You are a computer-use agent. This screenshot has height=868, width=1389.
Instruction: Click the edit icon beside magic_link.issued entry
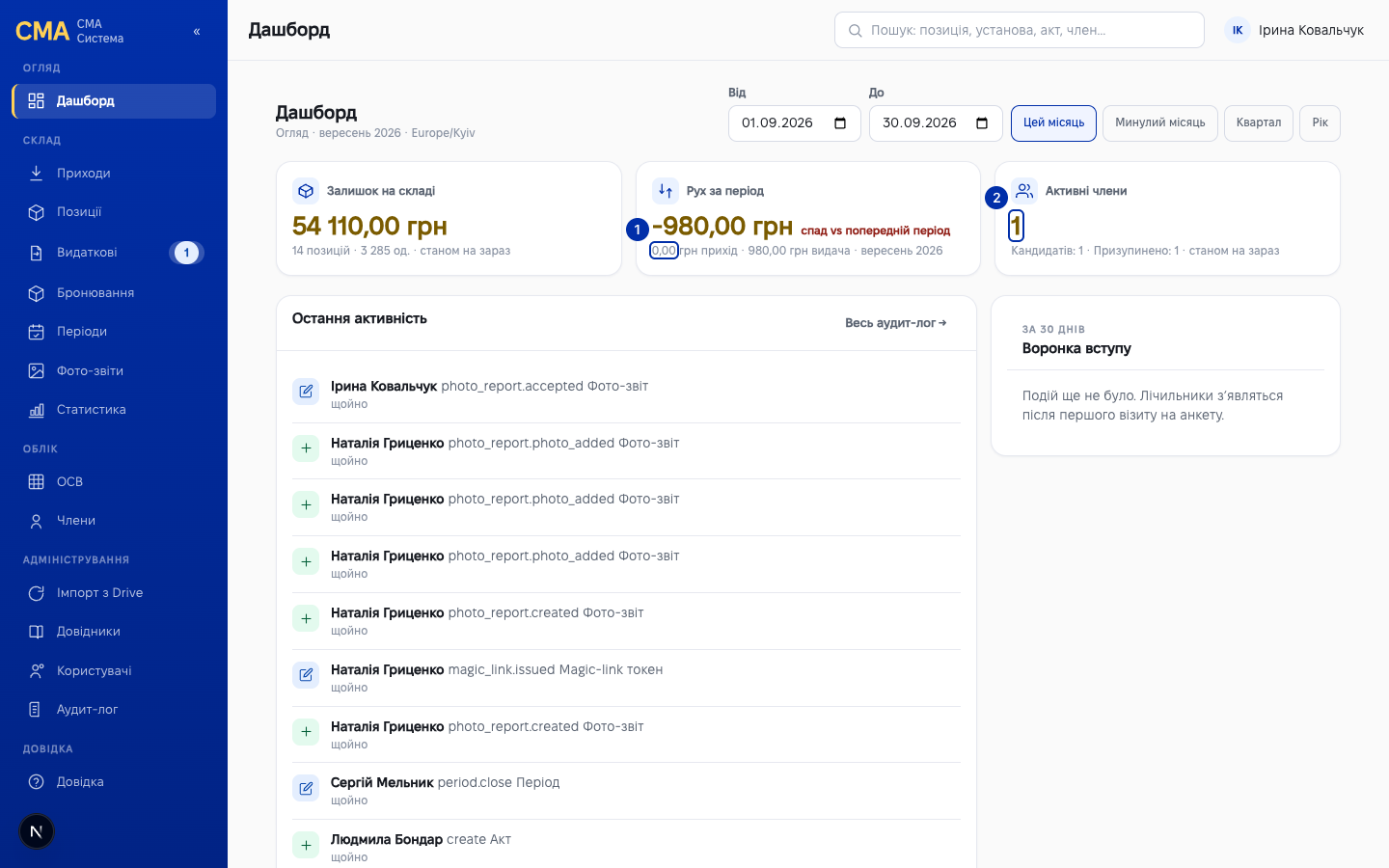point(306,675)
